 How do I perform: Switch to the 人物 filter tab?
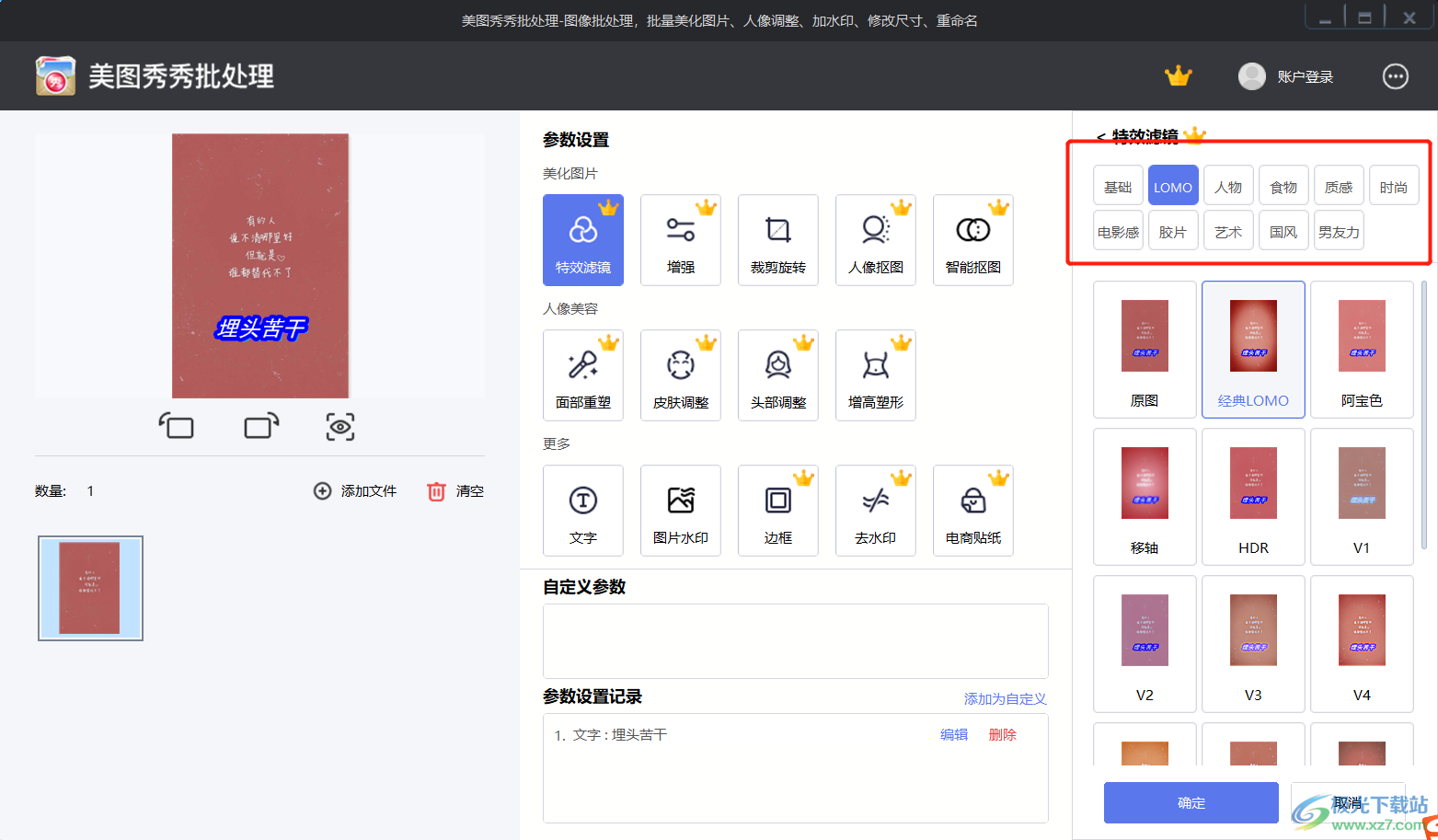[x=1228, y=187]
